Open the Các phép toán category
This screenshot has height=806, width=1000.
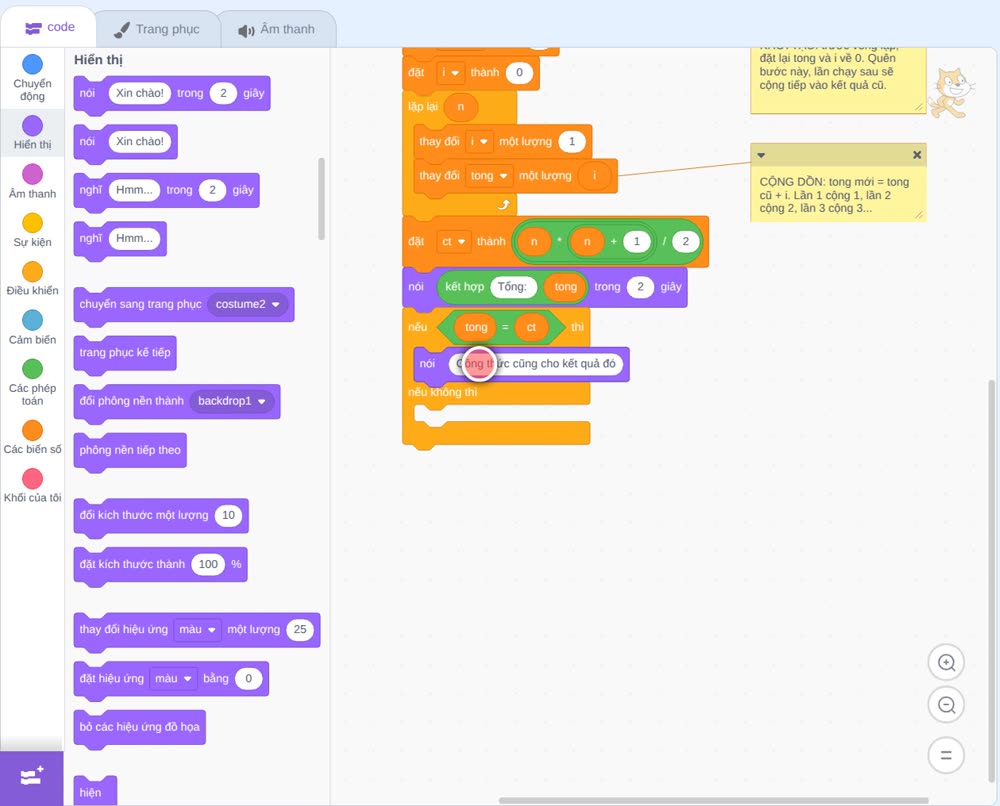(x=32, y=383)
